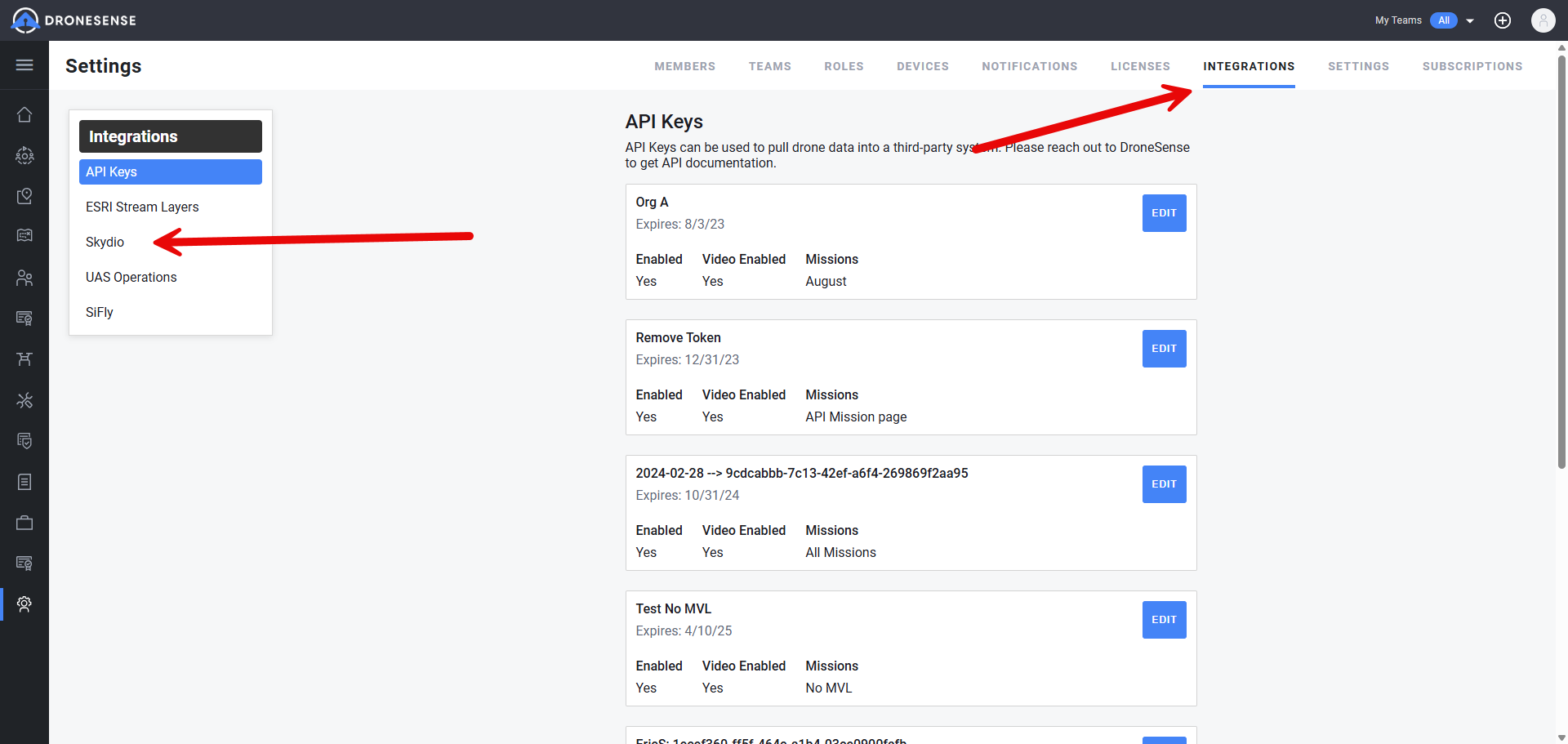The image size is (1568, 744).
Task: Click the "API Mission page" missions value
Action: point(856,417)
